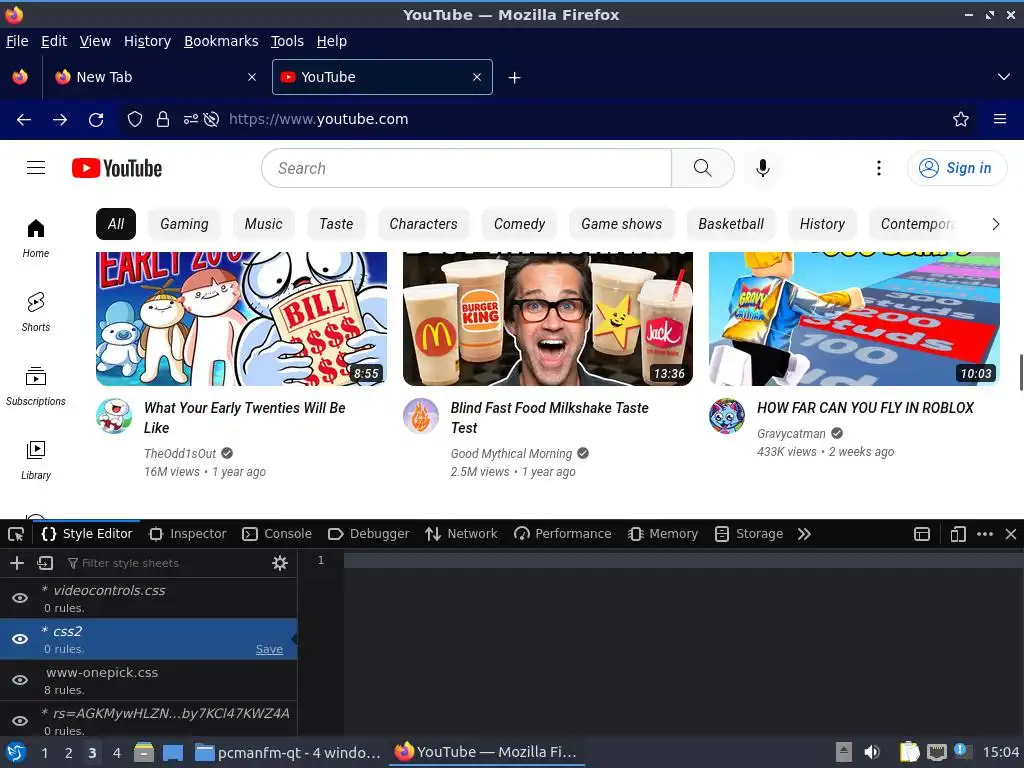Open Library in sidebar

tap(36, 460)
